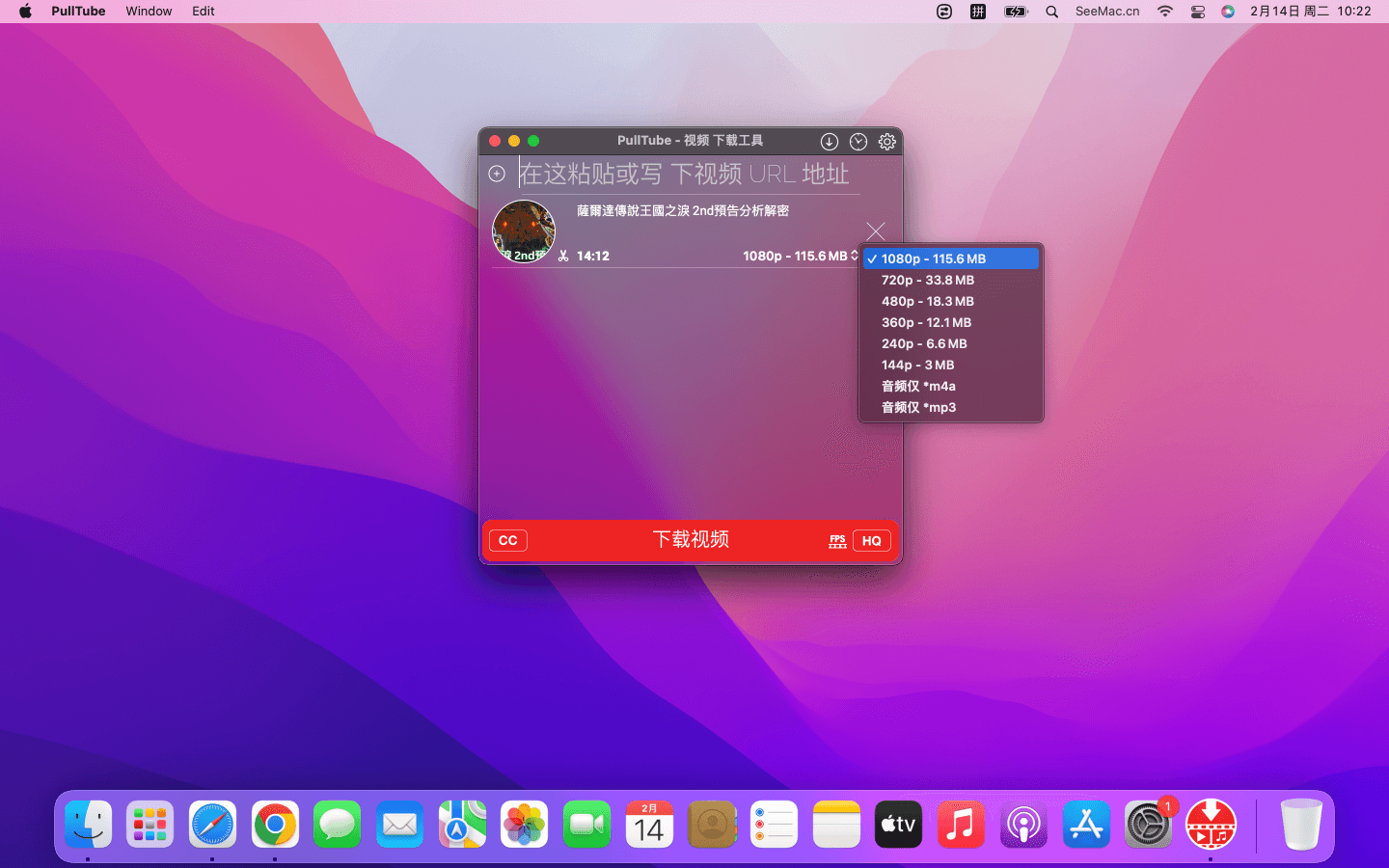
Task: Open Safari from the Dock
Action: (x=212, y=825)
